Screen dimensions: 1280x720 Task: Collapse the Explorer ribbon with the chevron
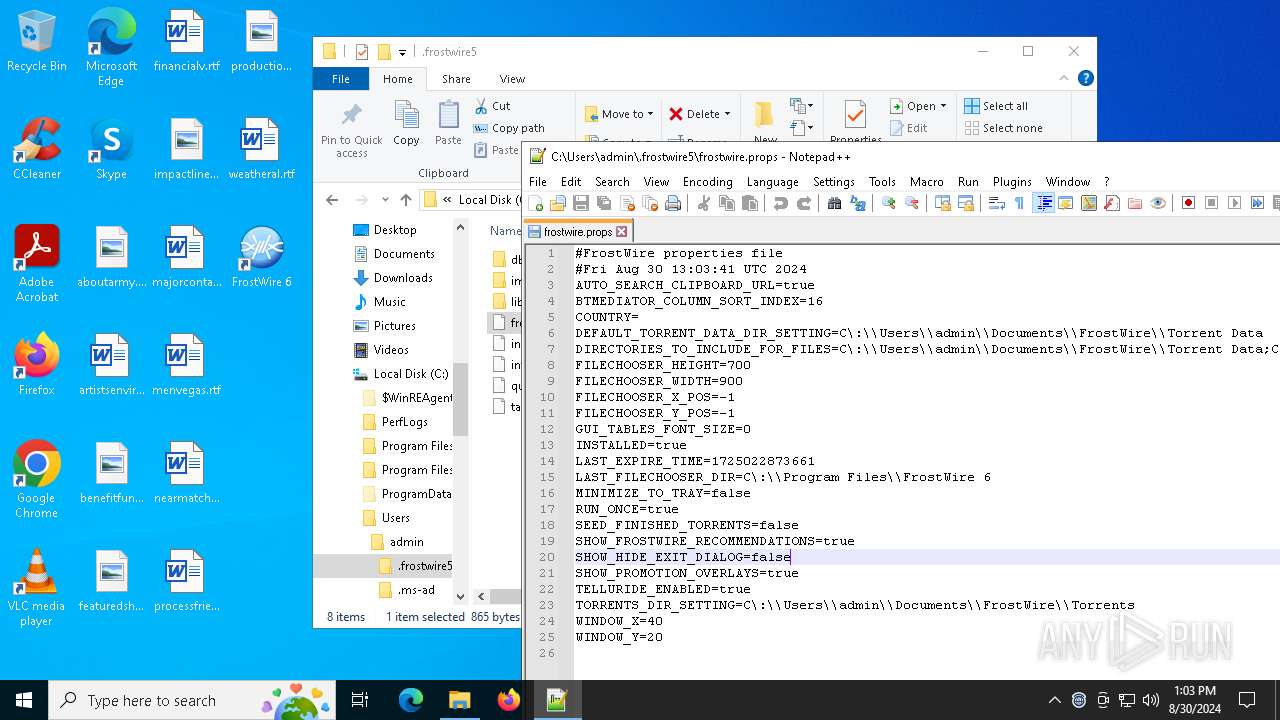click(1064, 78)
